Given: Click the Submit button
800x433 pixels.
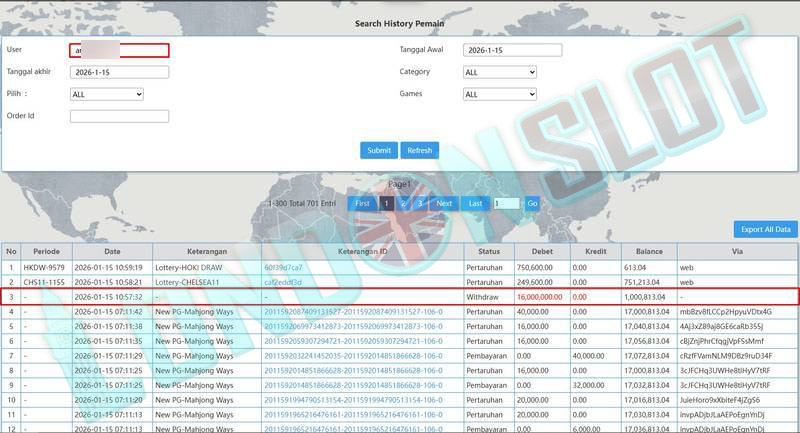Looking at the screenshot, I should [x=379, y=150].
